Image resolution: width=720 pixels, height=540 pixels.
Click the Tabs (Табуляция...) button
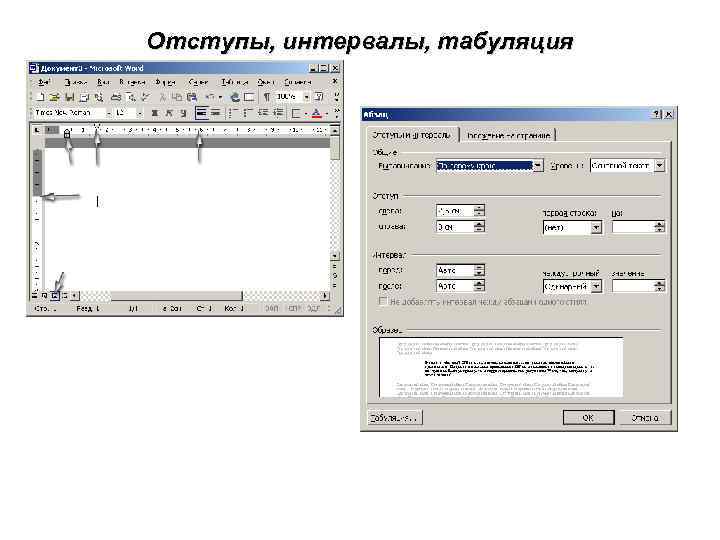point(395,418)
